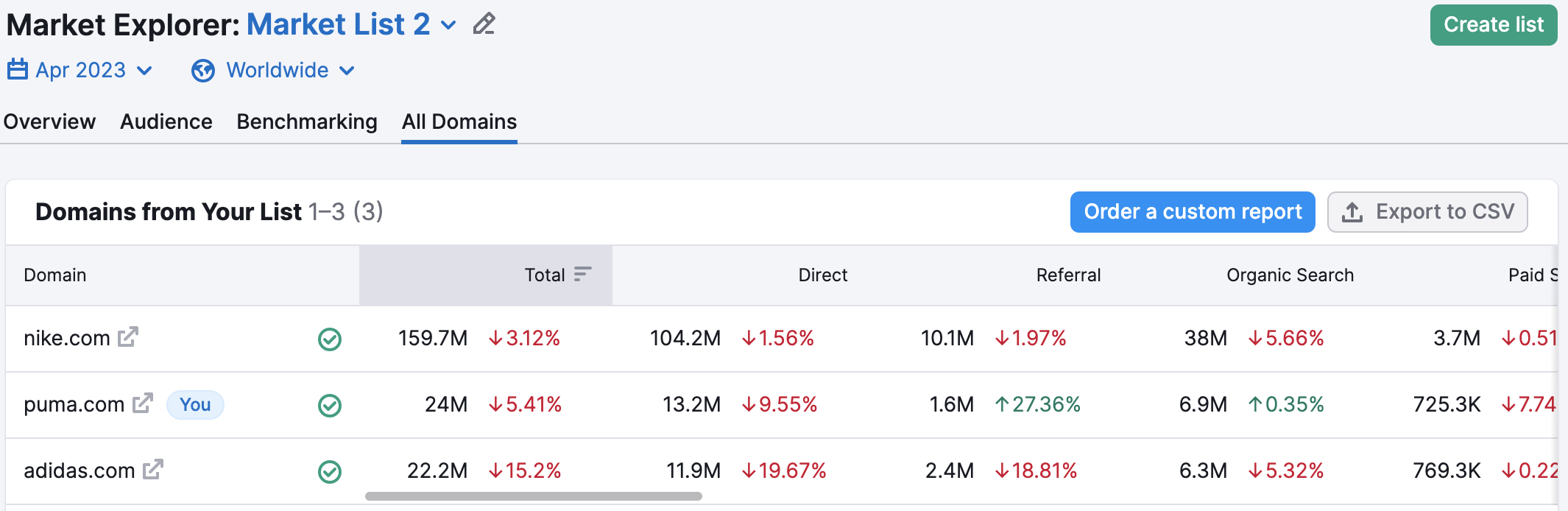Click the 22.2M total value for adidas.com
The image size is (1568, 511).
click(437, 471)
